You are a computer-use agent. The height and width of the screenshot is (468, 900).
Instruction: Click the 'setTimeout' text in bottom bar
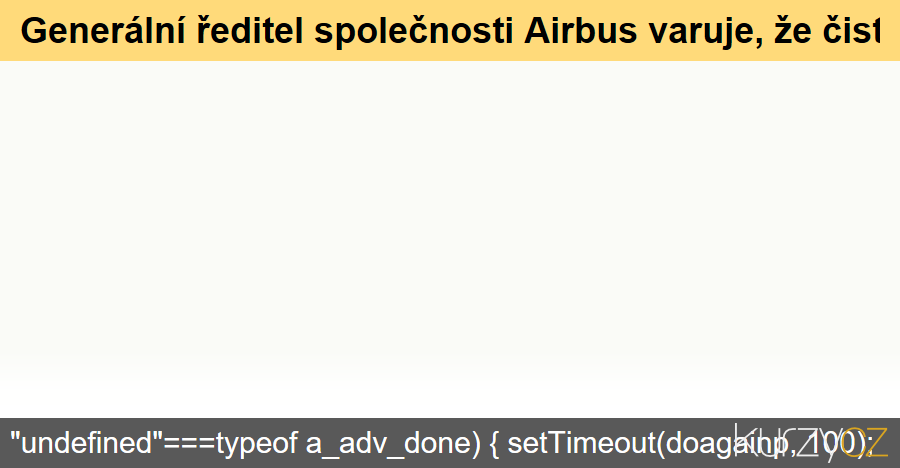coord(581,443)
